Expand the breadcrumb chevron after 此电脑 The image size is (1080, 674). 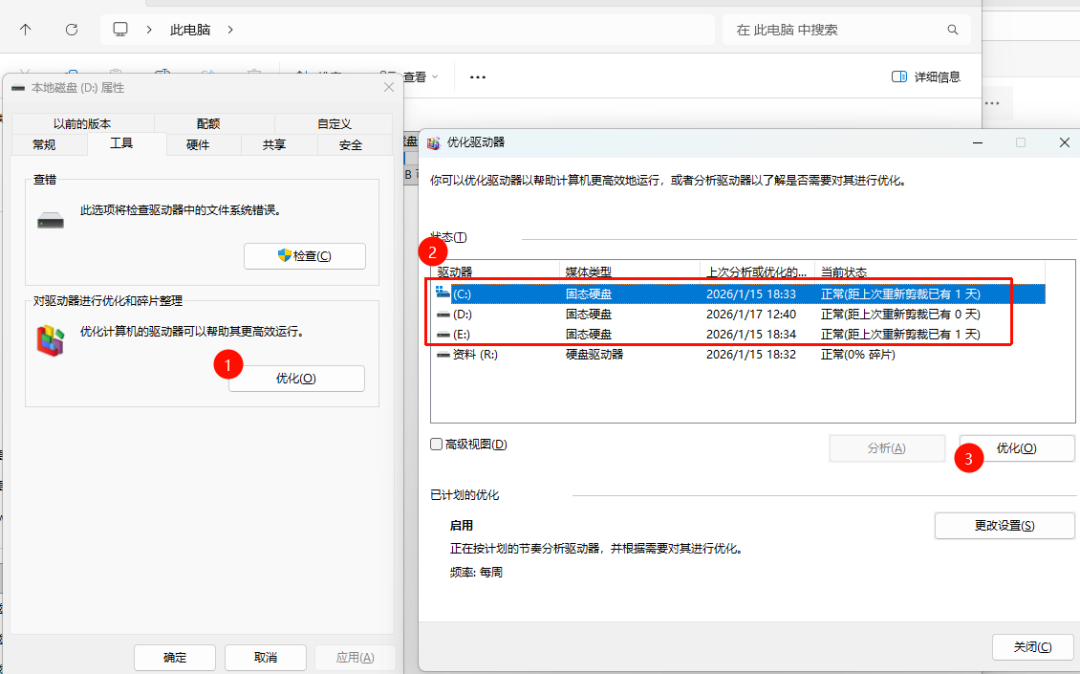click(x=230, y=29)
